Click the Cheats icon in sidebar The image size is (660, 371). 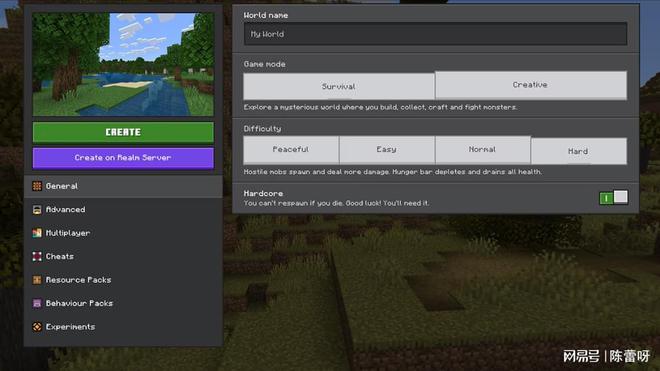tap(37, 256)
